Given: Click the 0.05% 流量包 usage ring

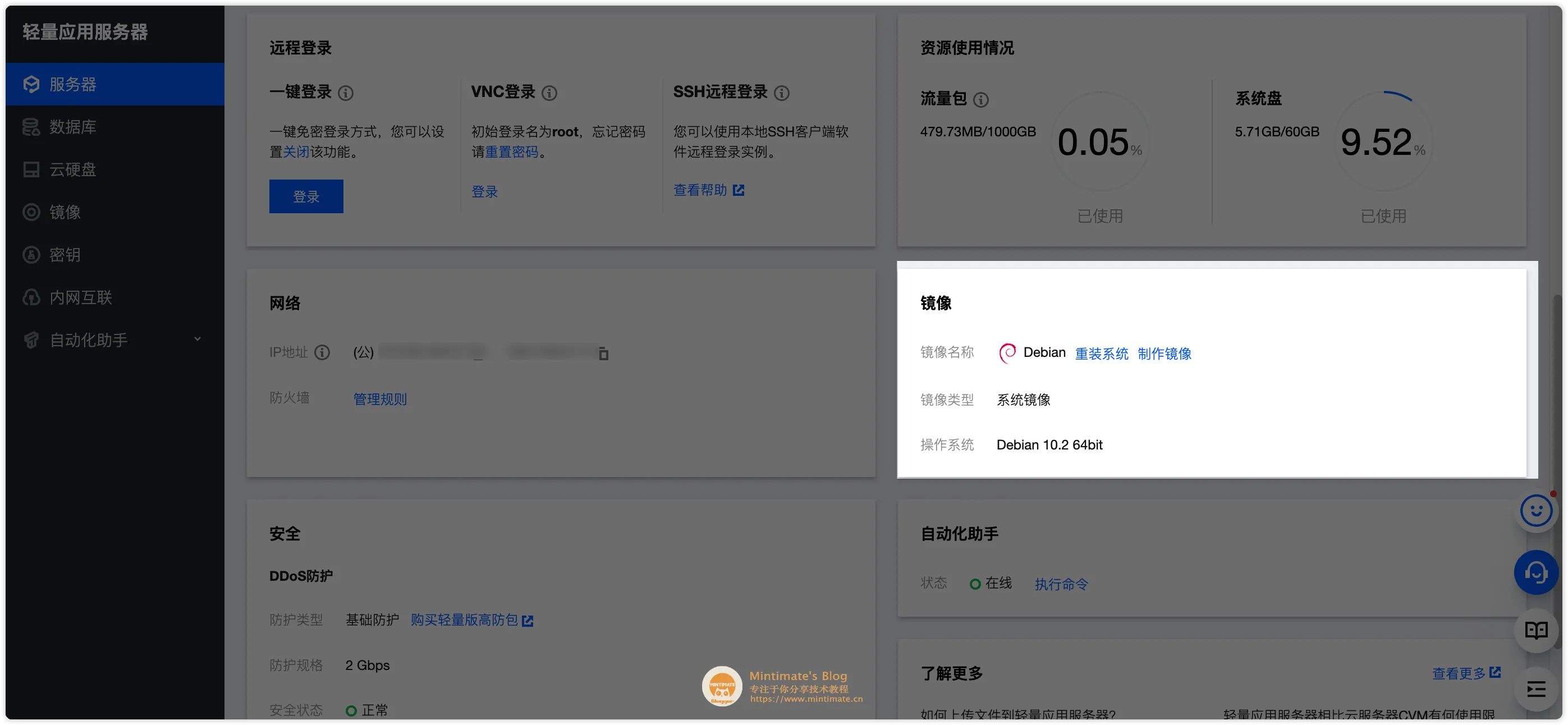Looking at the screenshot, I should (1100, 141).
